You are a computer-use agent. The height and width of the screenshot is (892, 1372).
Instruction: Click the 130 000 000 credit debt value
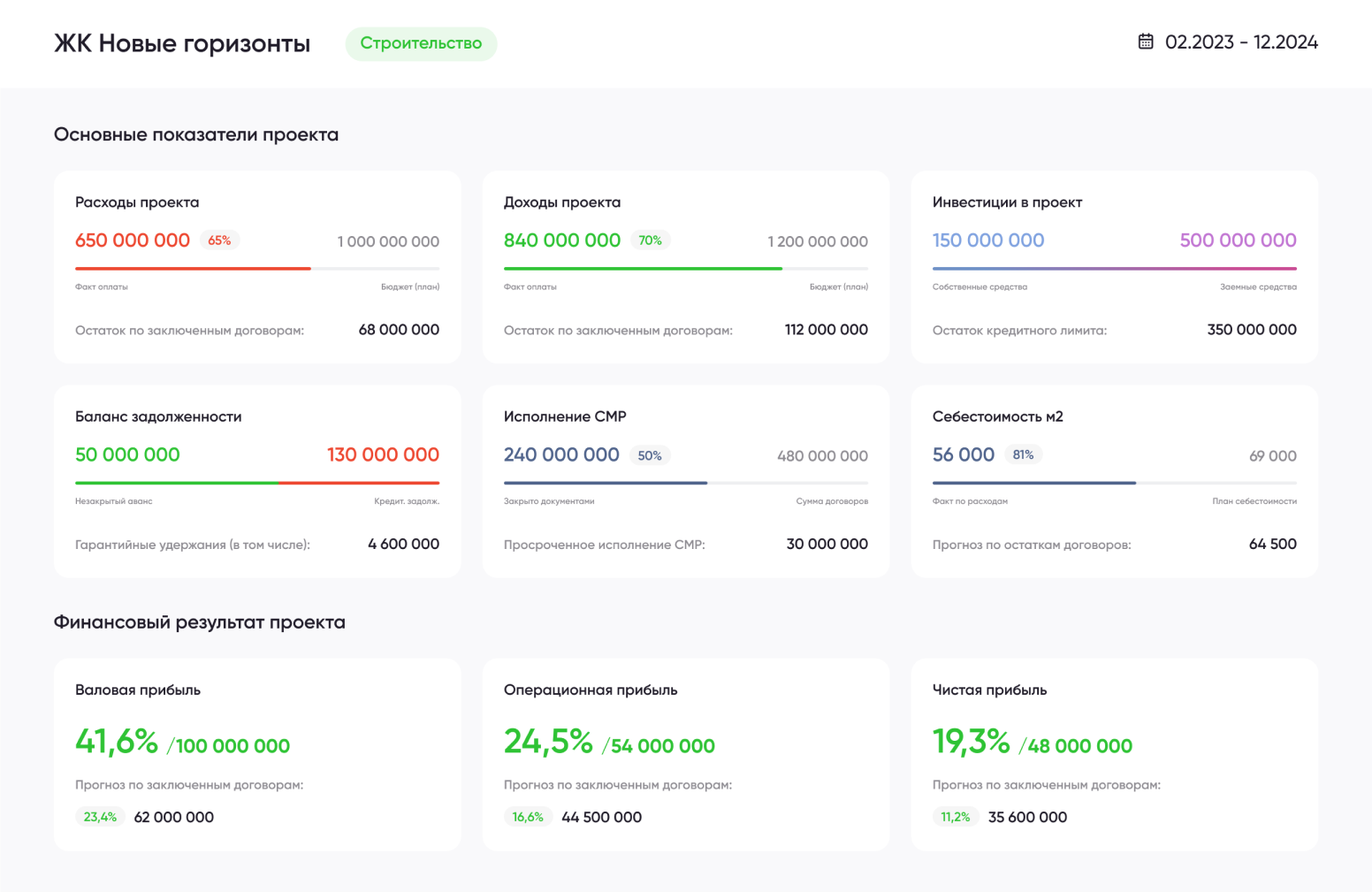tap(383, 454)
